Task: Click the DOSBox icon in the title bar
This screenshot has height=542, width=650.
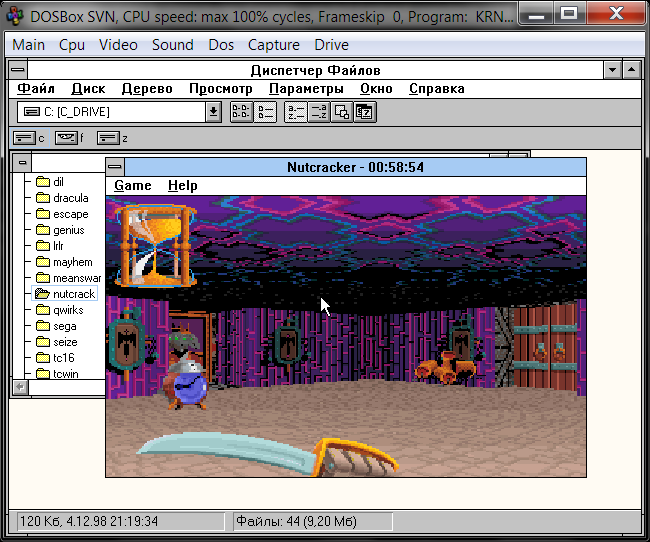Action: point(15,16)
